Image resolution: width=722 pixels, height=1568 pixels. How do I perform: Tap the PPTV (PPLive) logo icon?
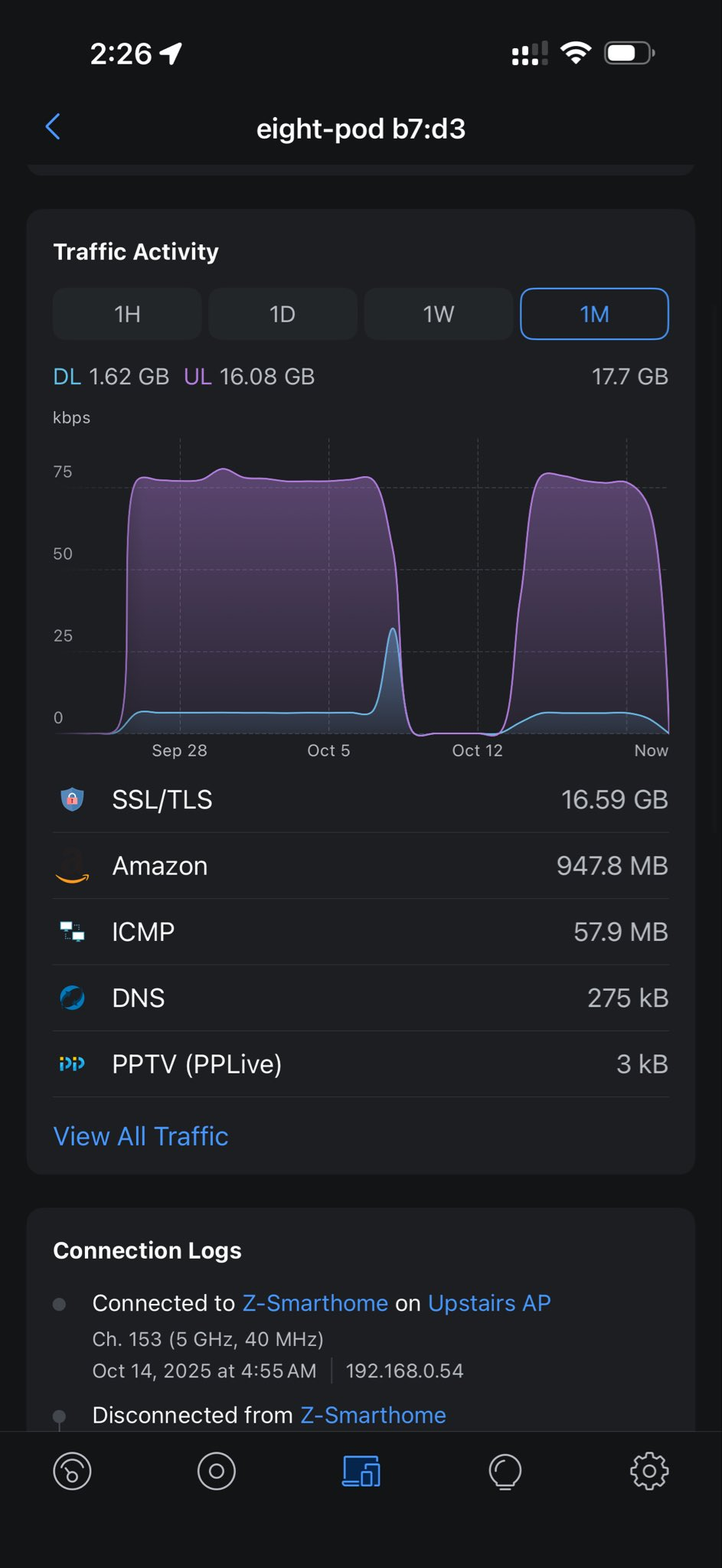72,1063
